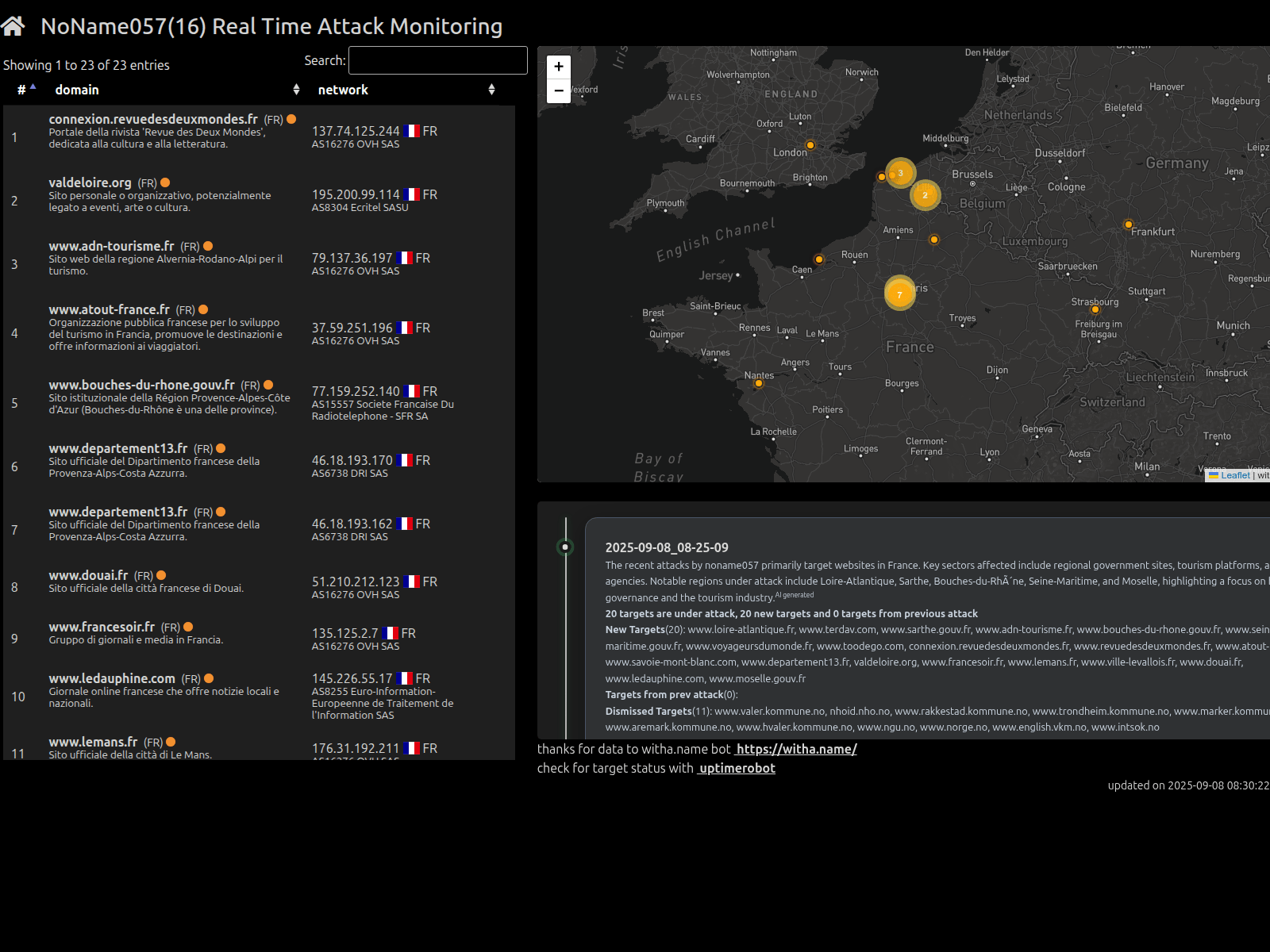Open the map cluster marker labeled 3
This screenshot has height=952, width=1270.
click(900, 173)
